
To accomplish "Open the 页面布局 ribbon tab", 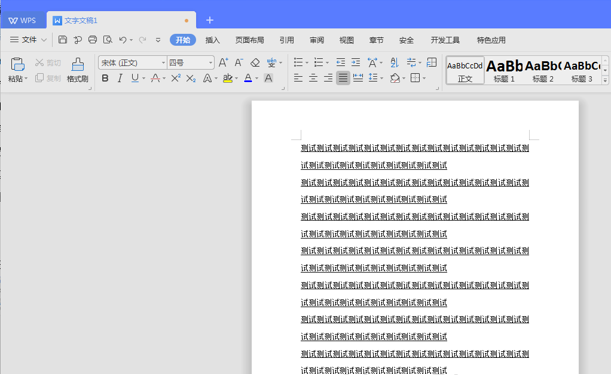I will (249, 40).
